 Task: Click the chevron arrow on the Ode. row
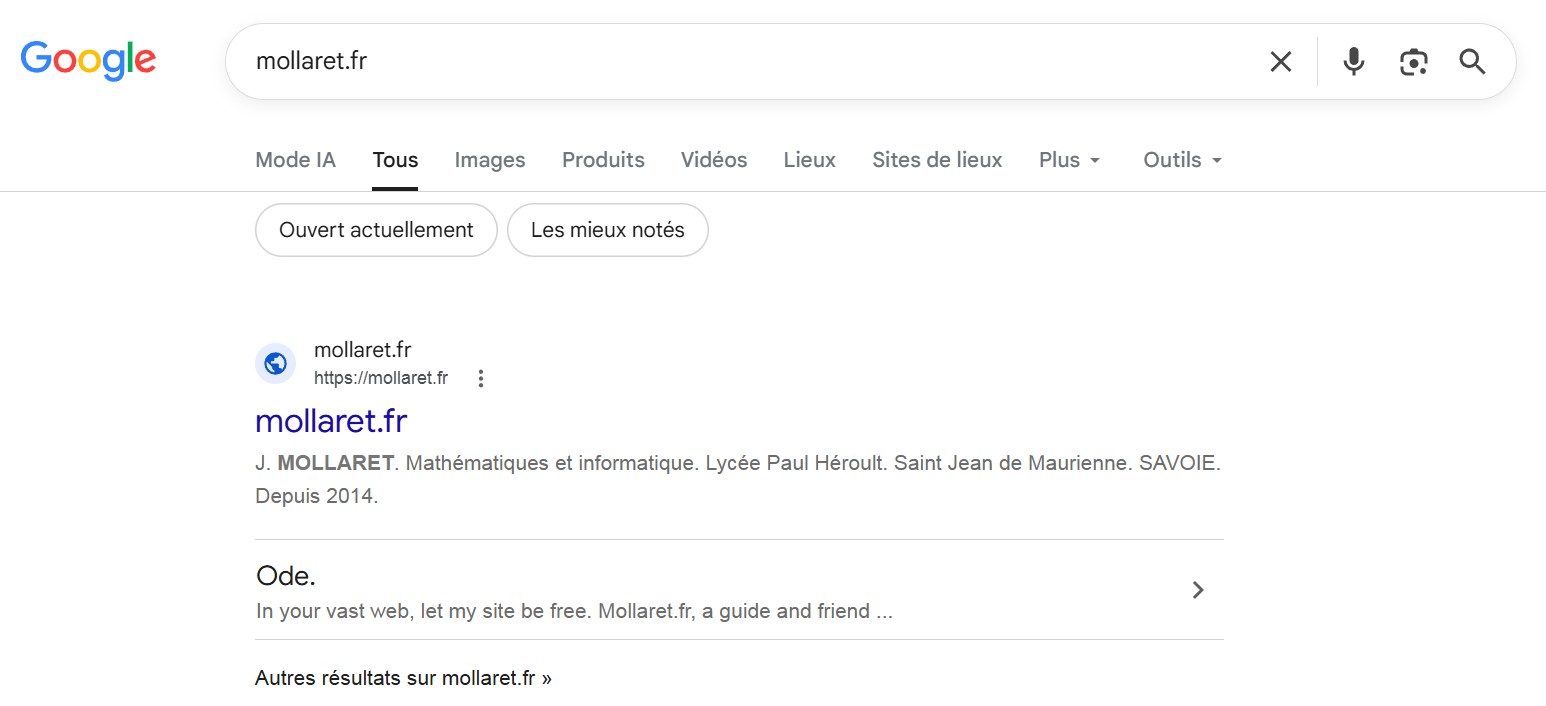click(x=1198, y=590)
